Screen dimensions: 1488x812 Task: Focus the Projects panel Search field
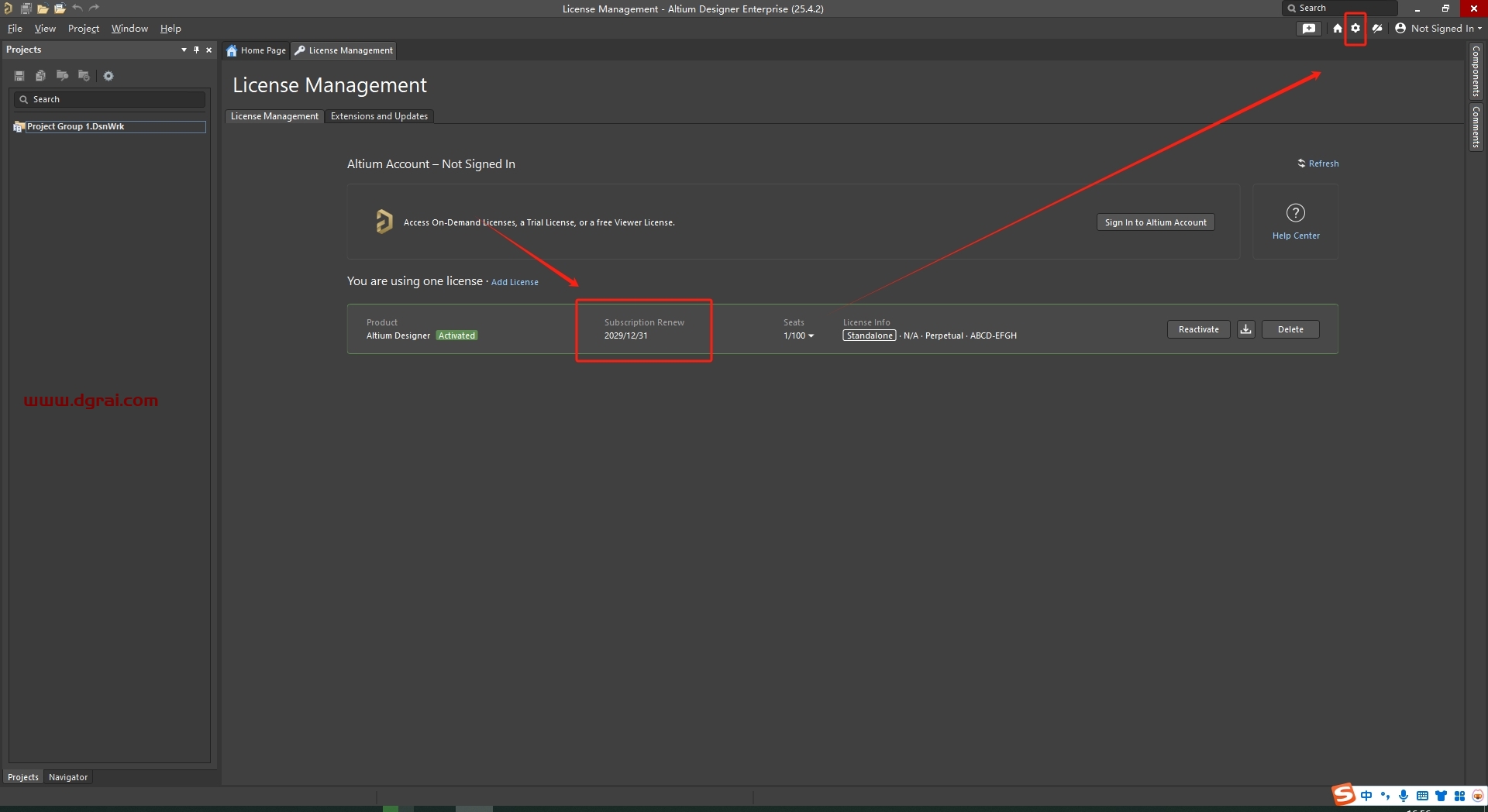click(109, 99)
